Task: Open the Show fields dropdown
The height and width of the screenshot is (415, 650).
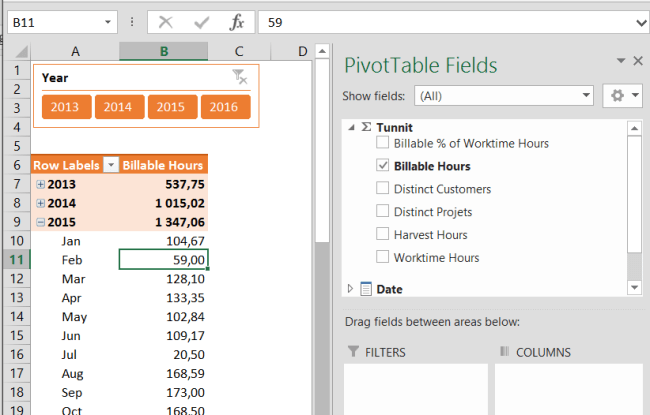Action: 586,96
